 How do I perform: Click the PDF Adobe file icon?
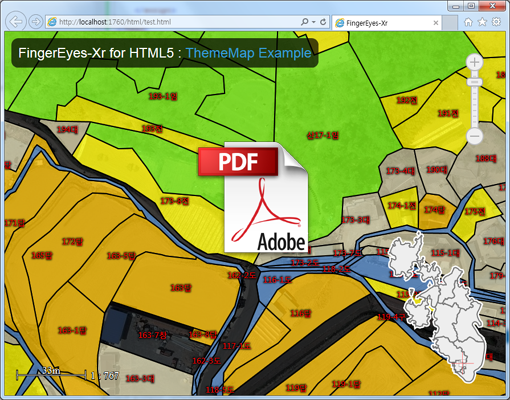pos(253,197)
